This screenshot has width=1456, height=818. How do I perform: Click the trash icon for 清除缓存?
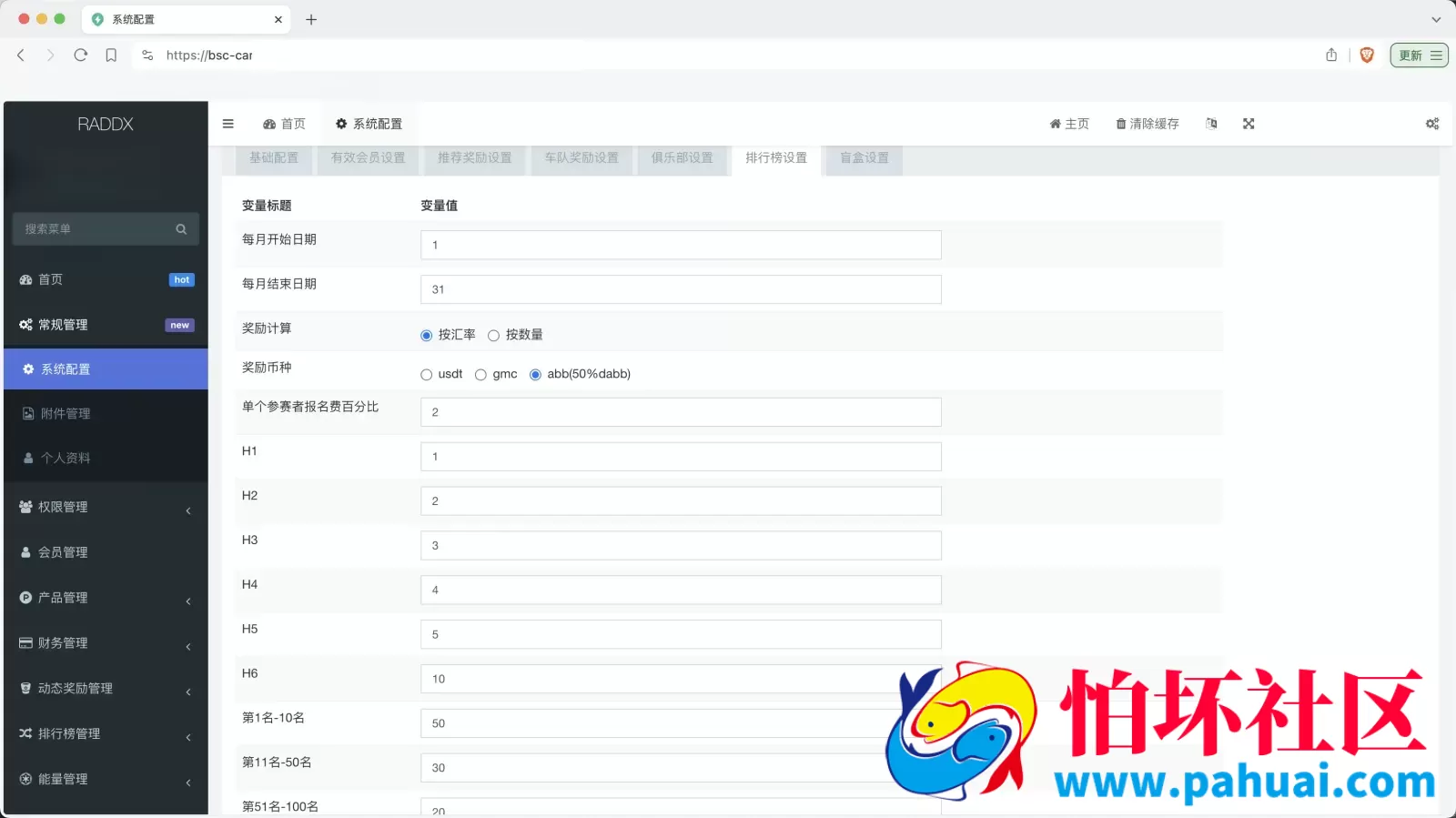click(x=1121, y=124)
